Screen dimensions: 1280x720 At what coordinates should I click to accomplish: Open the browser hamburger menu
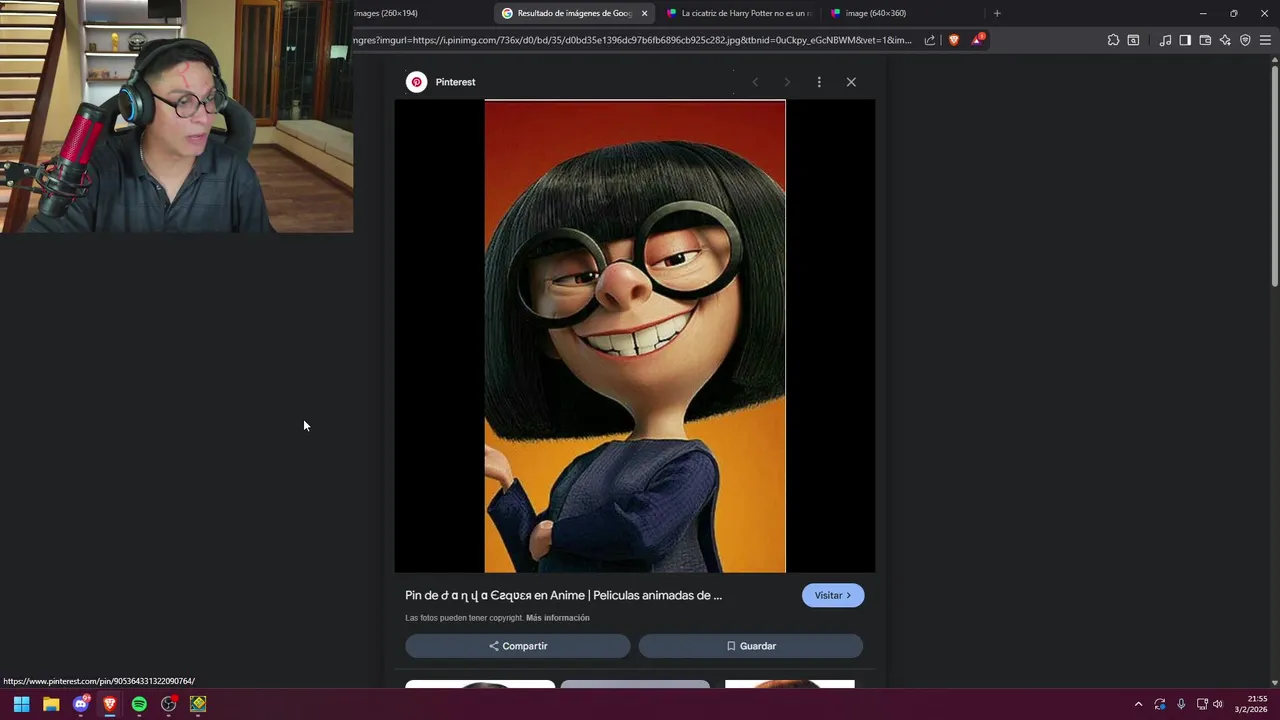point(1265,40)
